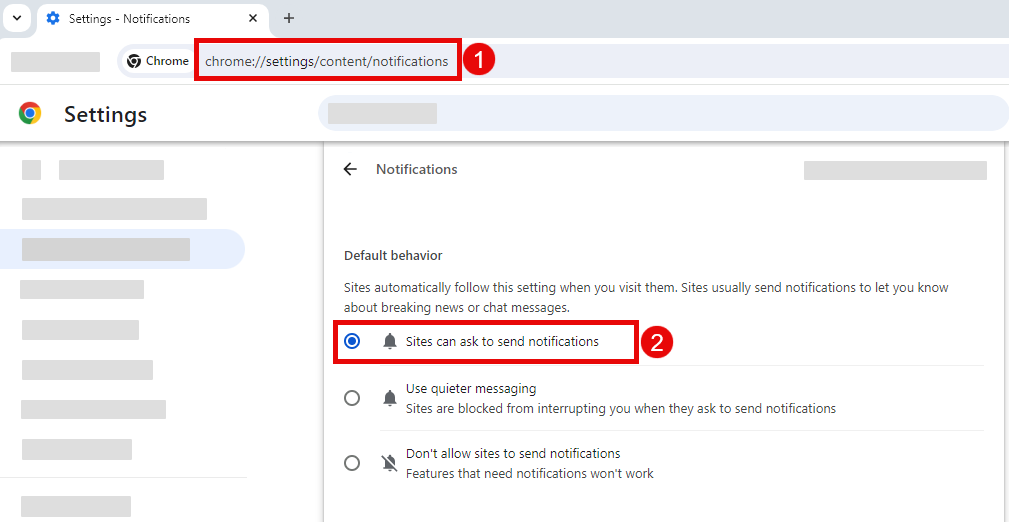1009x522 pixels.
Task: Click bell icon next to Sites can ask
Action: (390, 342)
